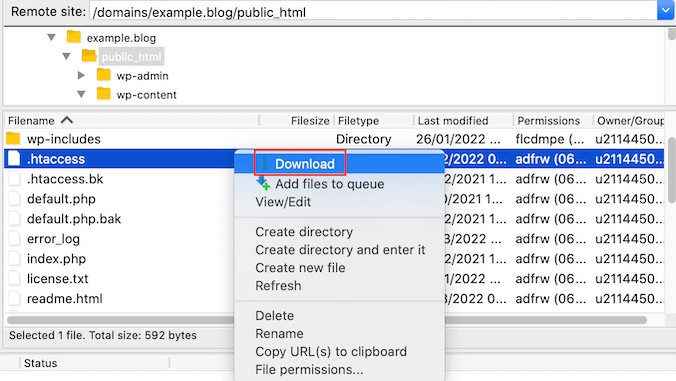Image resolution: width=676 pixels, height=381 pixels.
Task: Choose Refresh from the context menu
Action: tap(278, 286)
